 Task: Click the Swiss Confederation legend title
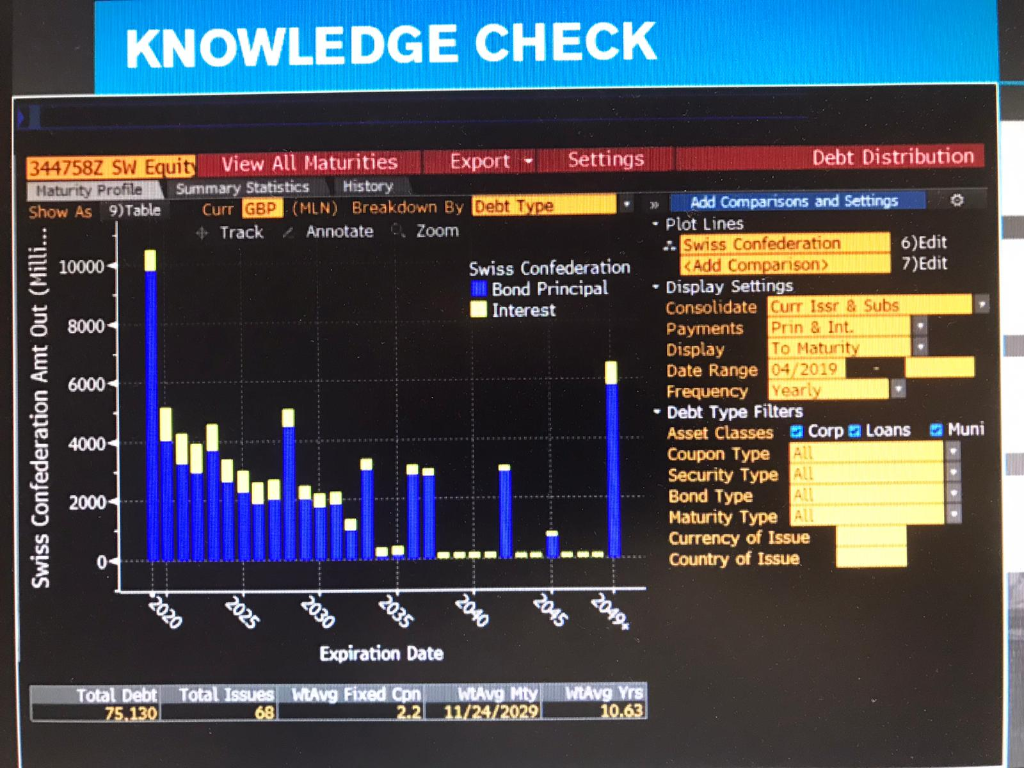[549, 268]
